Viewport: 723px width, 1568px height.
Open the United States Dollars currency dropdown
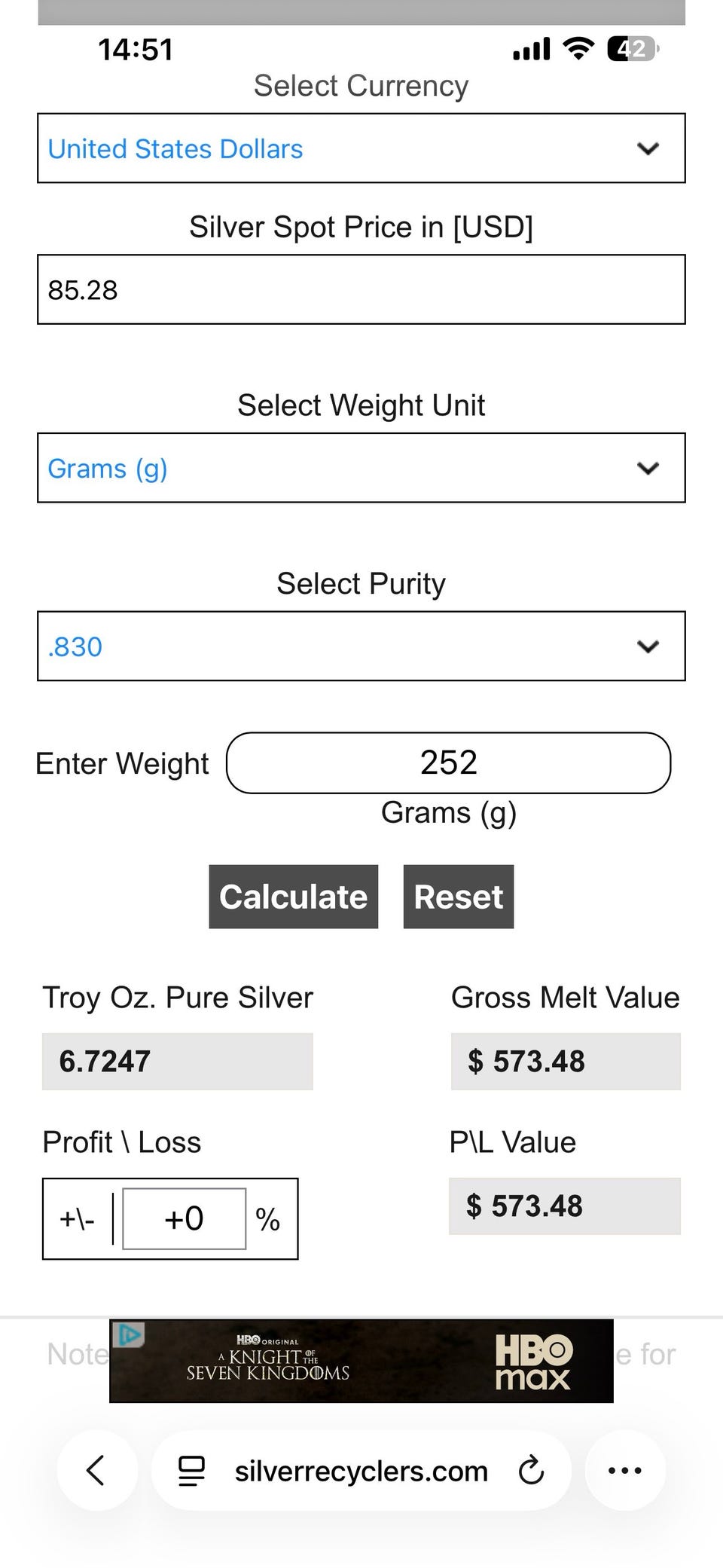point(361,148)
